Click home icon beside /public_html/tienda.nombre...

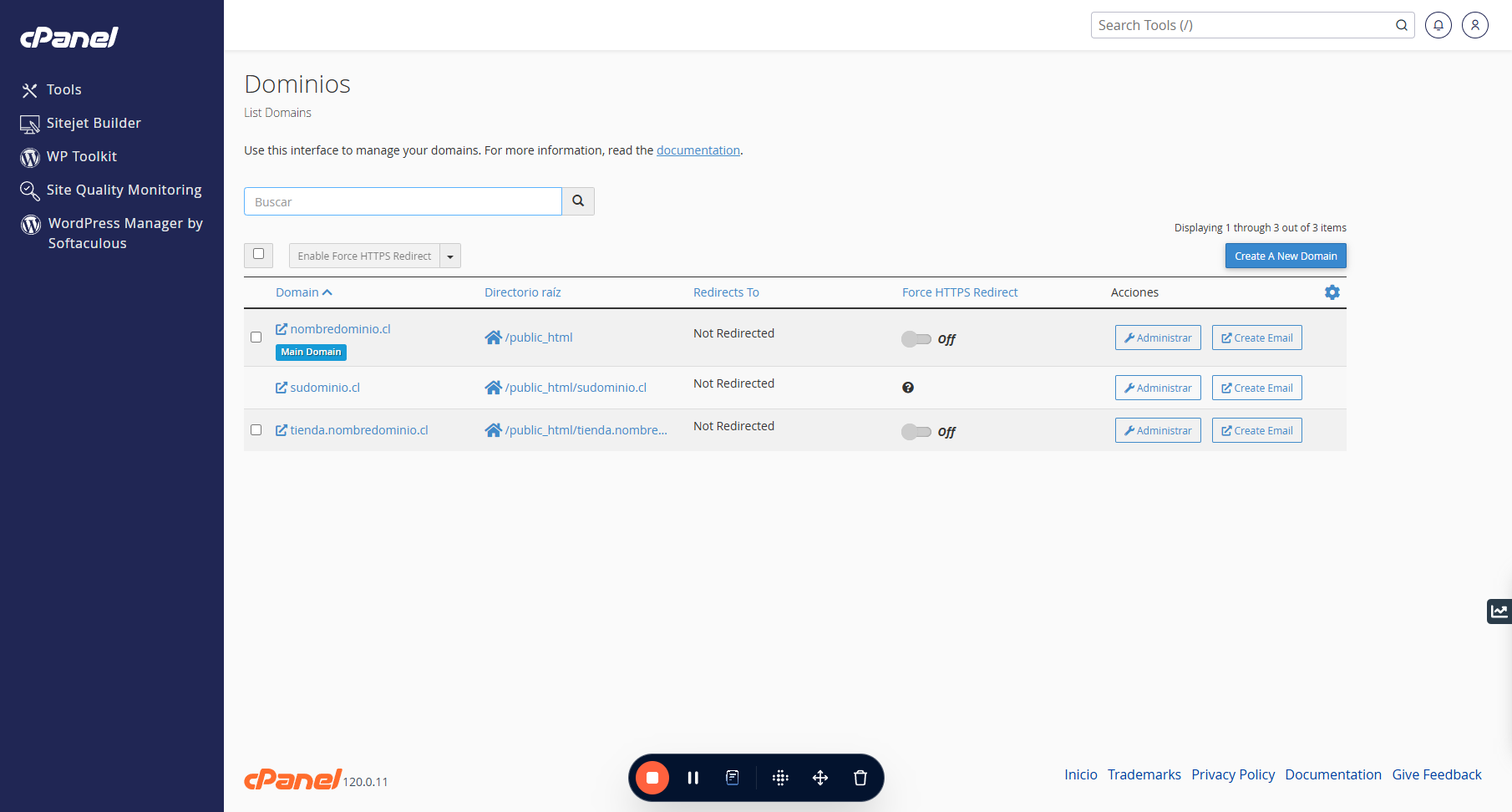(x=494, y=430)
